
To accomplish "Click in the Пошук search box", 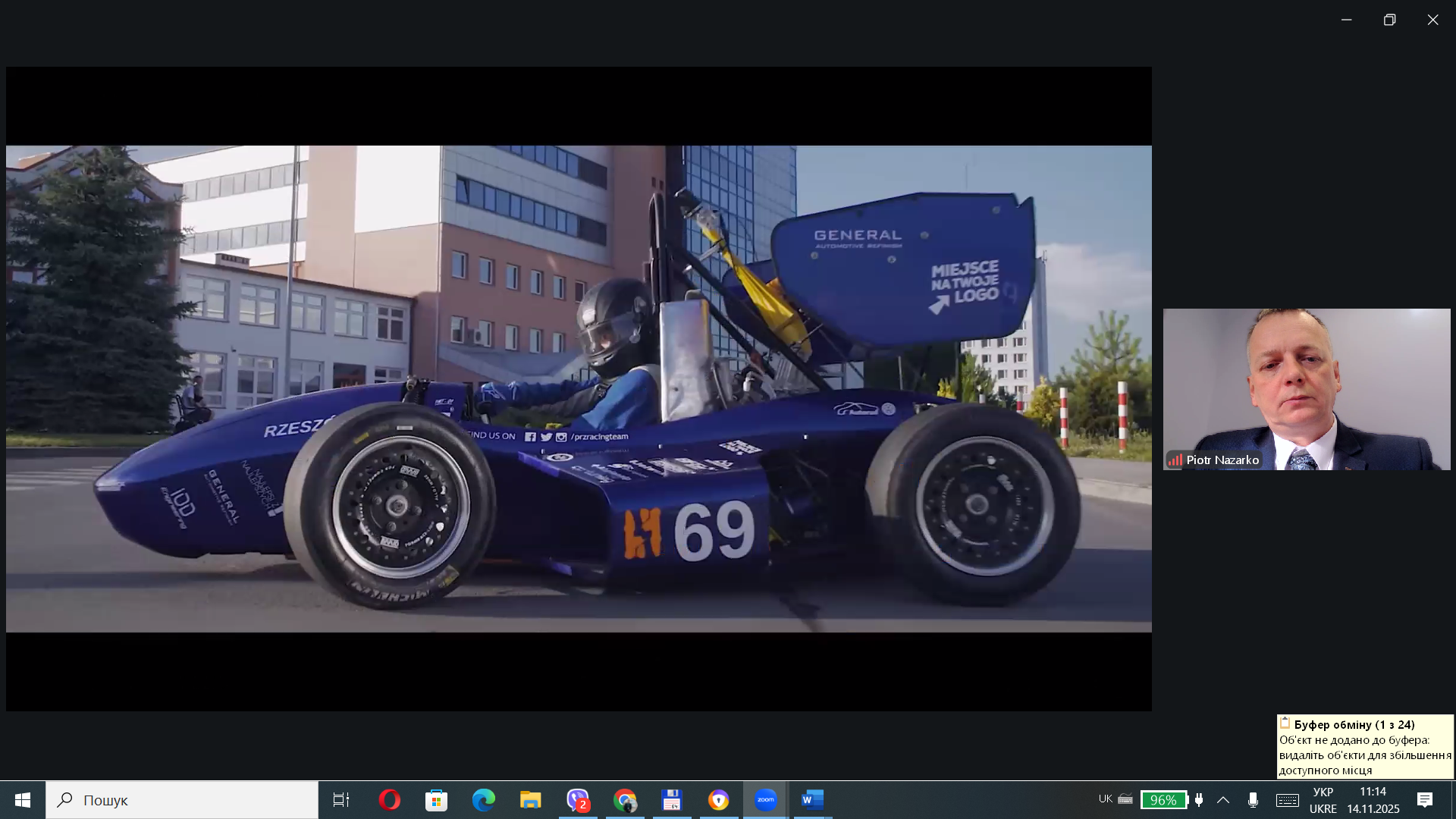I will click(x=182, y=800).
